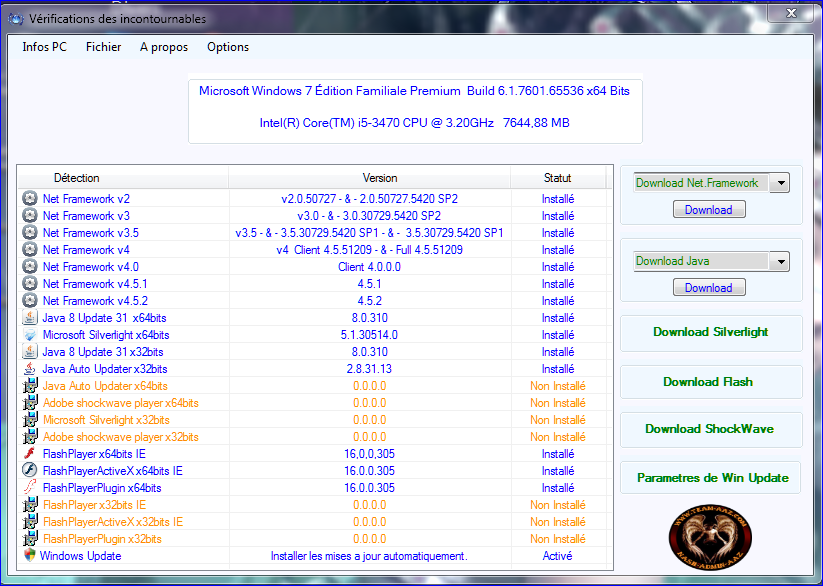
Task: Click the Net Framework v4.5.1 gear icon
Action: [x=30, y=284]
